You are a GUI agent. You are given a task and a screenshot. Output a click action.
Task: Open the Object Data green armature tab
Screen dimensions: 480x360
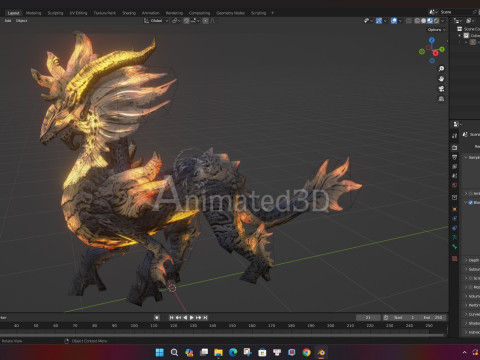point(454,237)
